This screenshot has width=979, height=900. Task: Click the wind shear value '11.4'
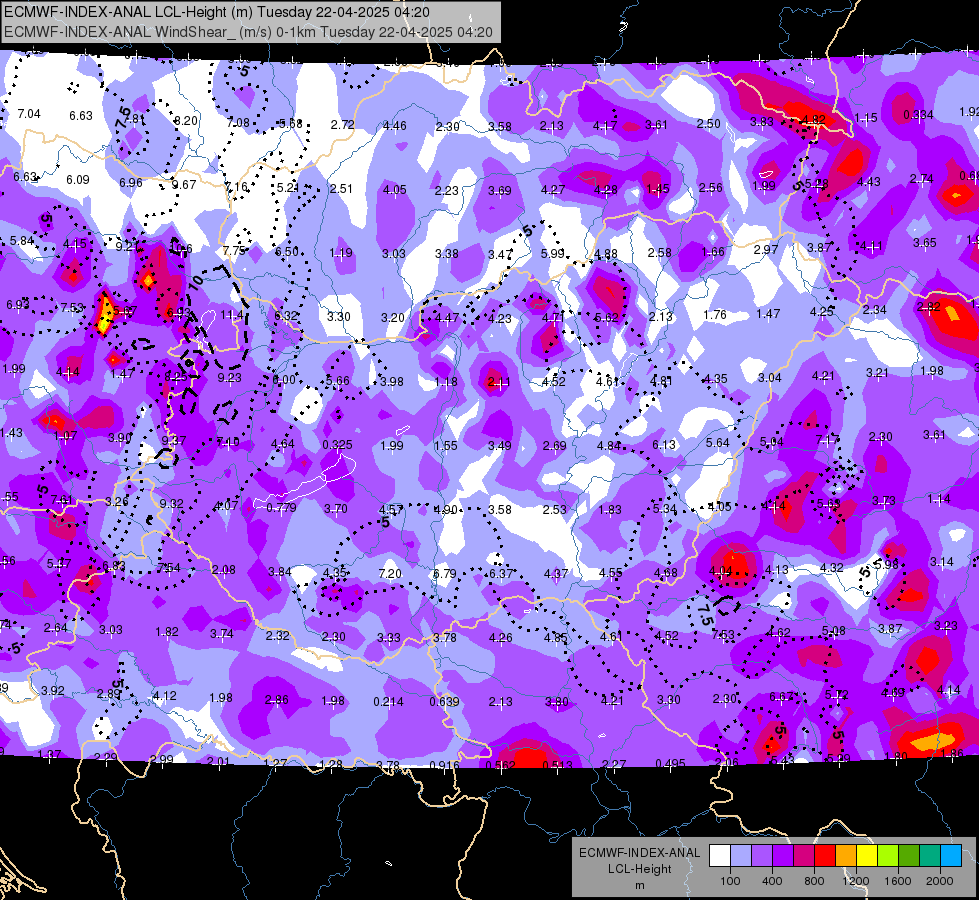coord(232,315)
